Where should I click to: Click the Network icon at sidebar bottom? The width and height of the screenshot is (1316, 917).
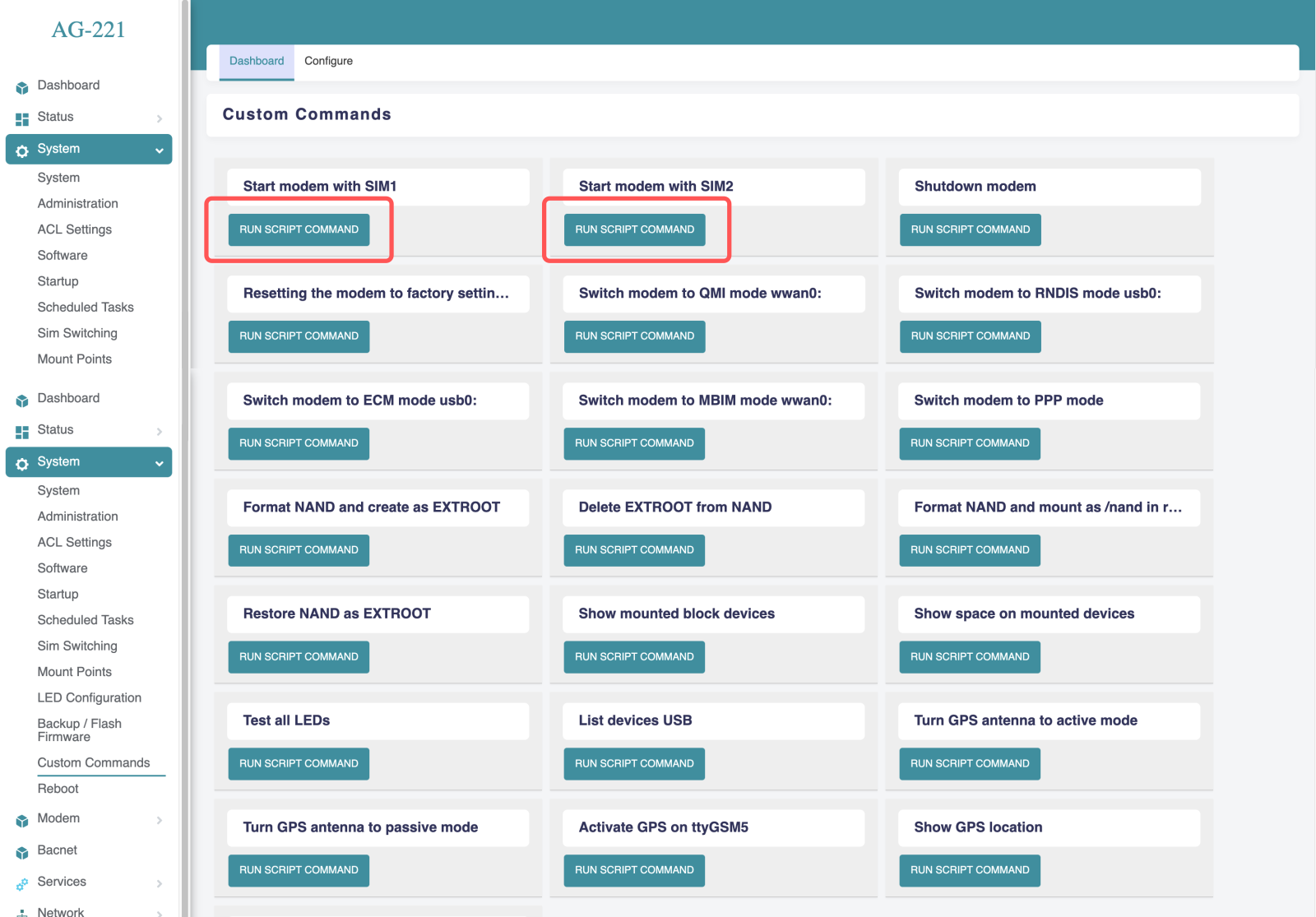tap(21, 911)
